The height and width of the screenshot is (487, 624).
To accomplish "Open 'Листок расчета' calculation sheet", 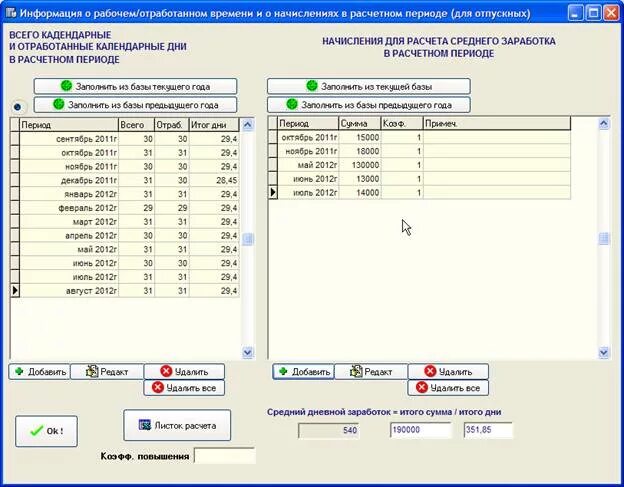I will pos(177,425).
